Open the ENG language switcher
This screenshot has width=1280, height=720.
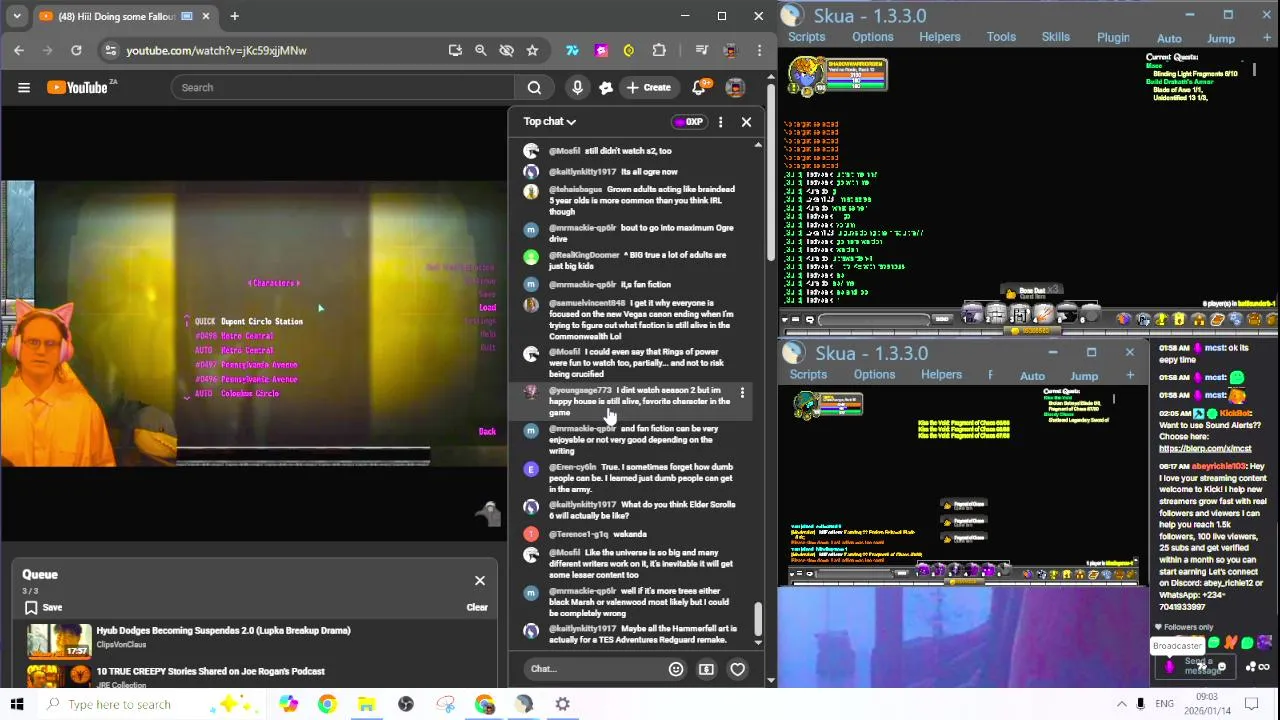1165,704
